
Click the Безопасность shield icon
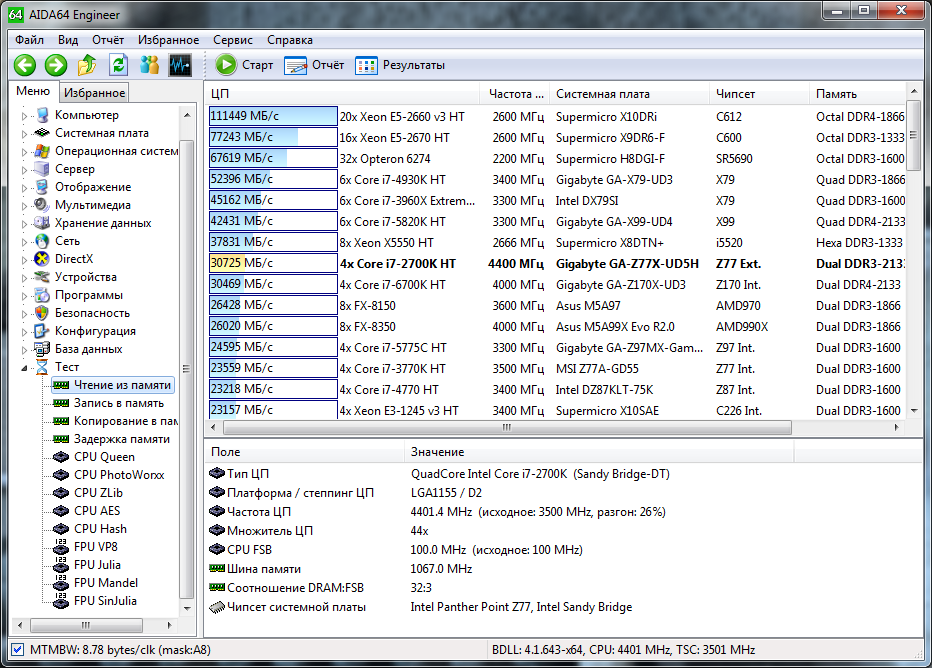click(42, 313)
